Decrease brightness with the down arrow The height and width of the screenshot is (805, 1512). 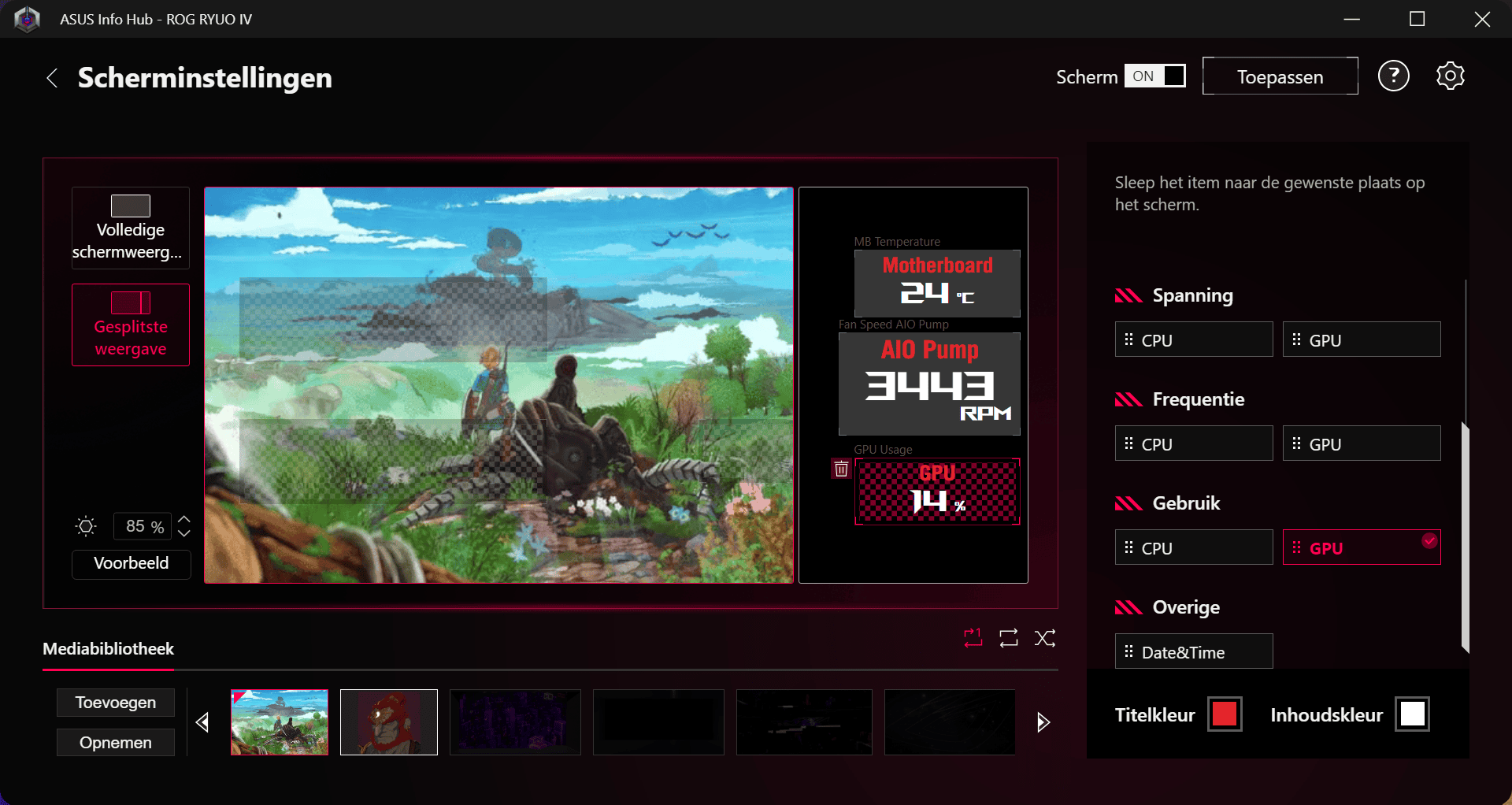click(x=184, y=533)
